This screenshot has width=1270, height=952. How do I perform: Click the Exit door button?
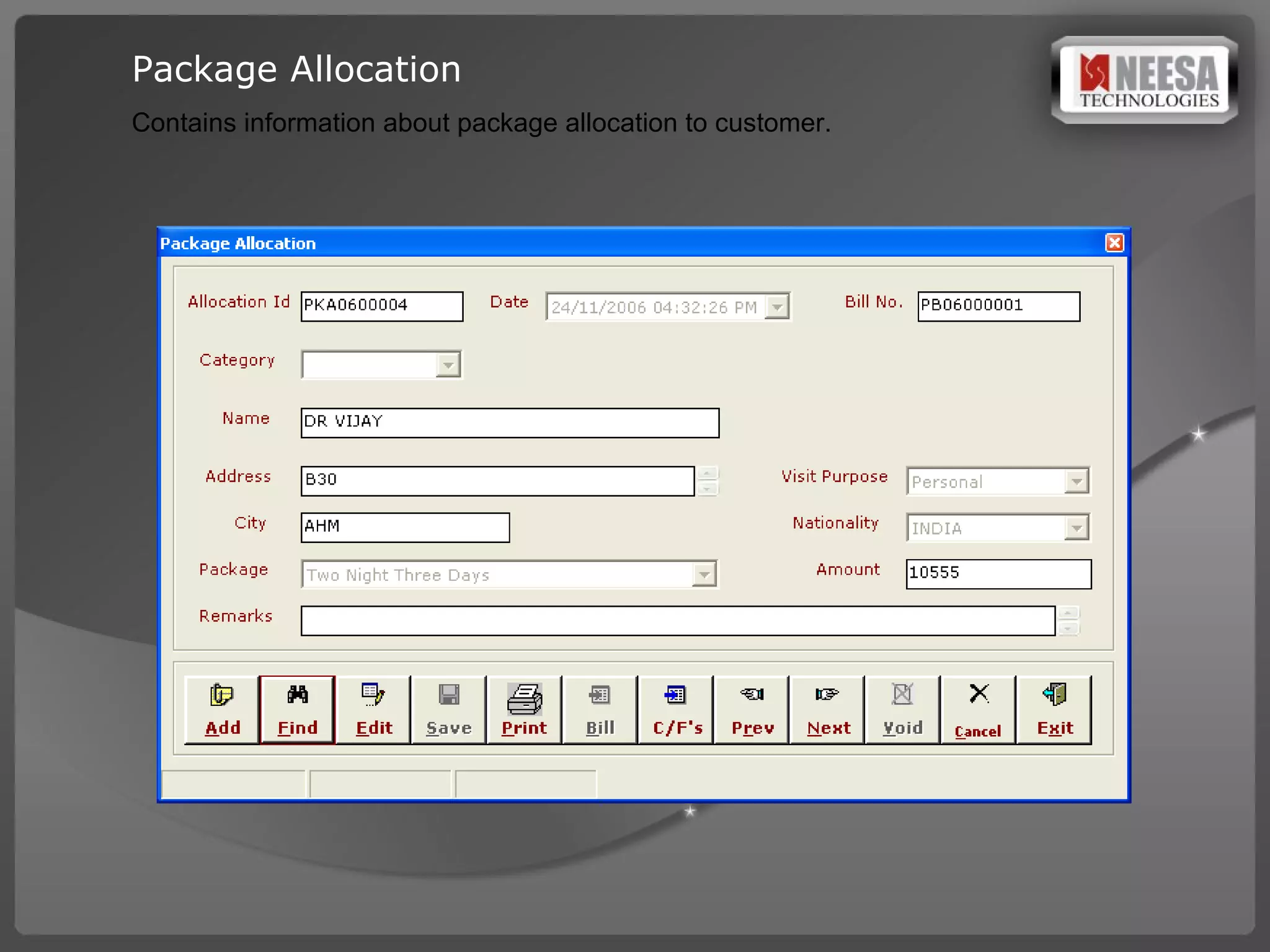pos(1054,710)
